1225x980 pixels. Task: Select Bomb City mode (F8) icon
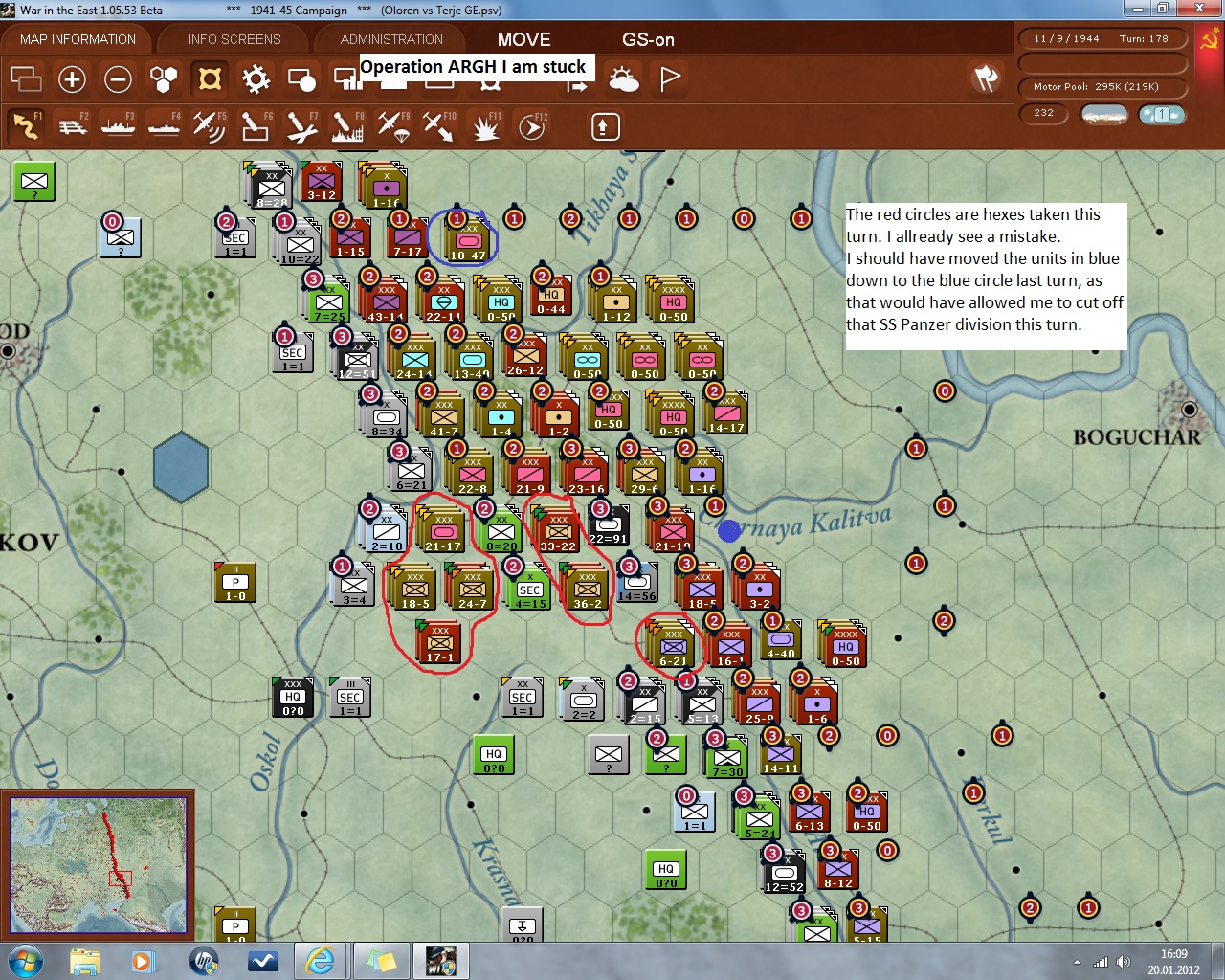346,126
